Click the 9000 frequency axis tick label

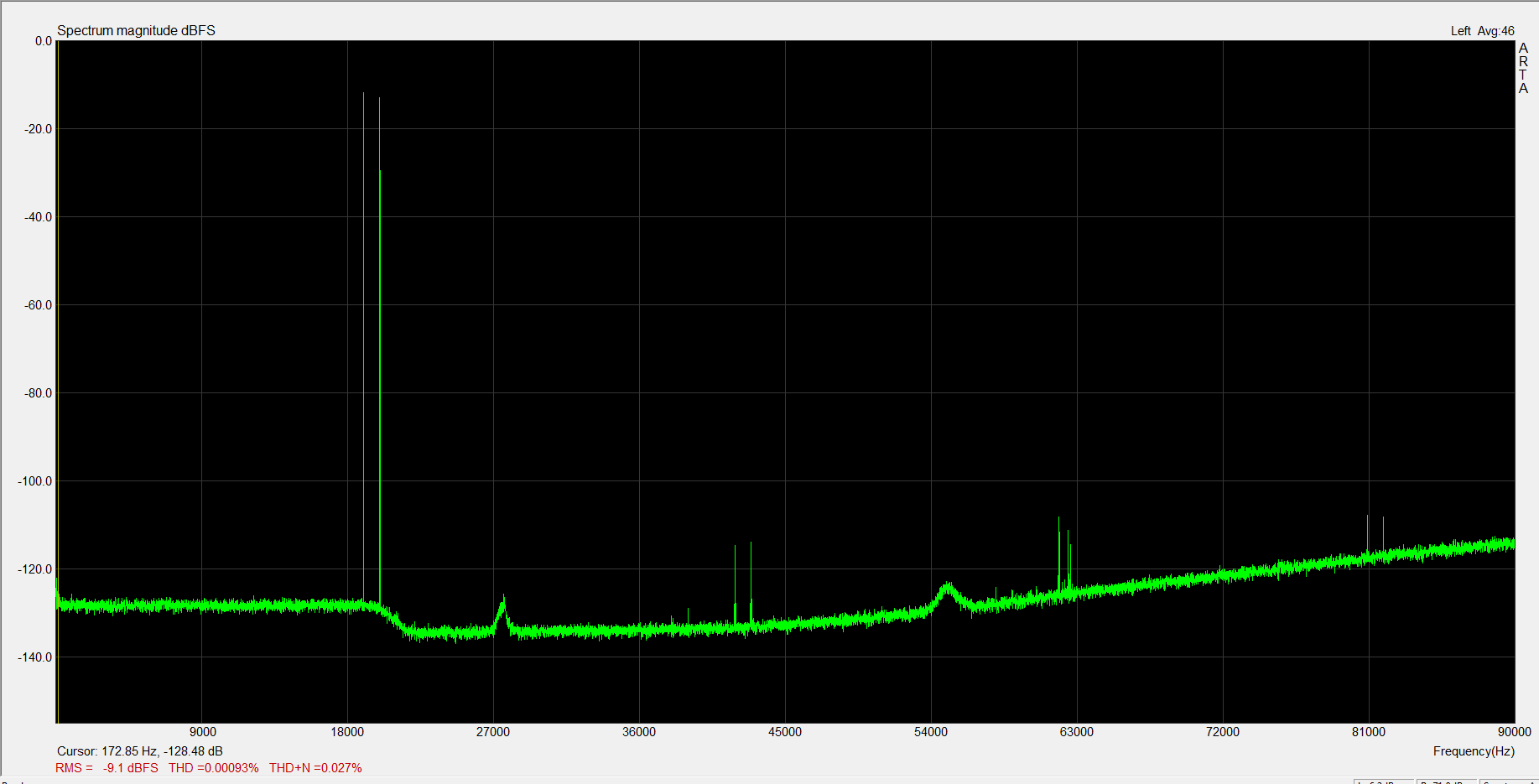click(x=202, y=732)
